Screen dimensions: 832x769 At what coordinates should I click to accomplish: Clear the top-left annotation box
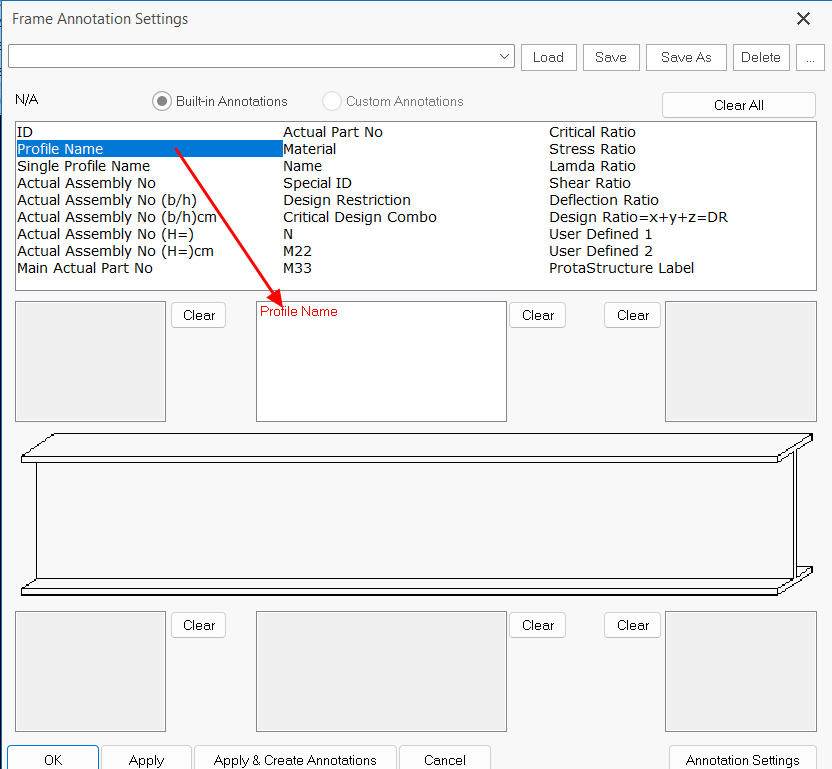tap(198, 315)
